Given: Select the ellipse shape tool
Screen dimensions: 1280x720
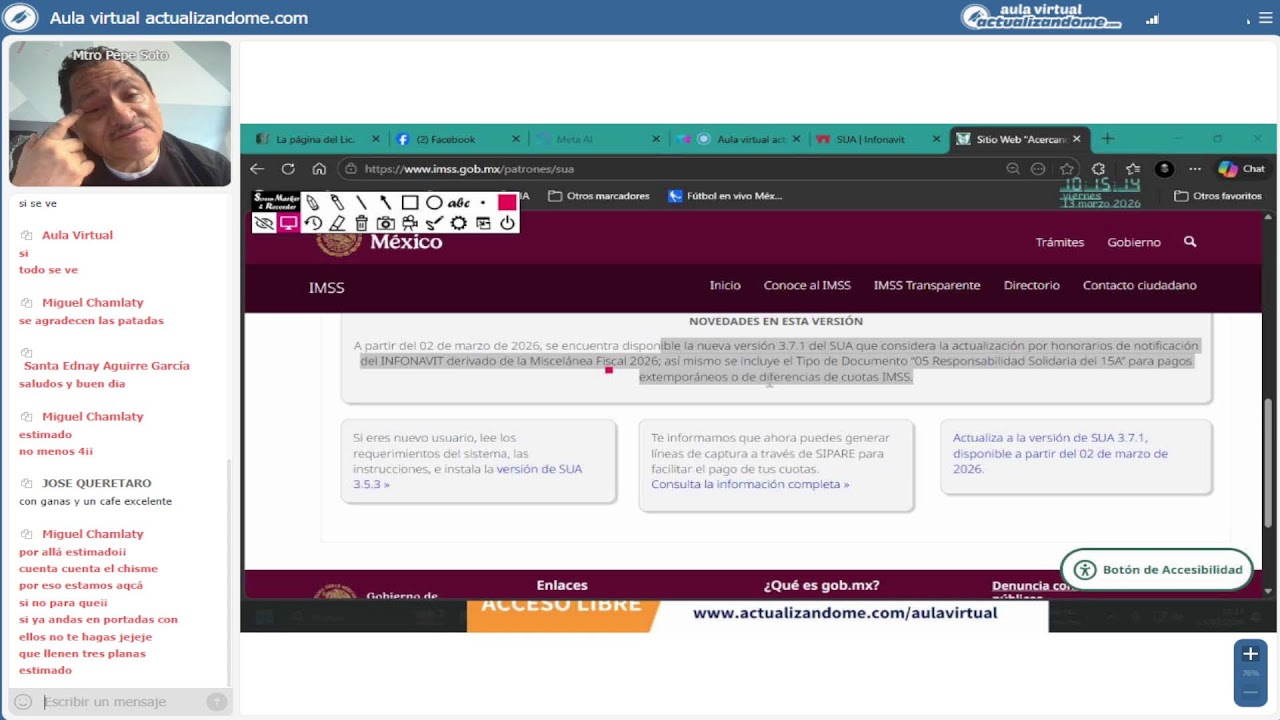Looking at the screenshot, I should (x=434, y=202).
